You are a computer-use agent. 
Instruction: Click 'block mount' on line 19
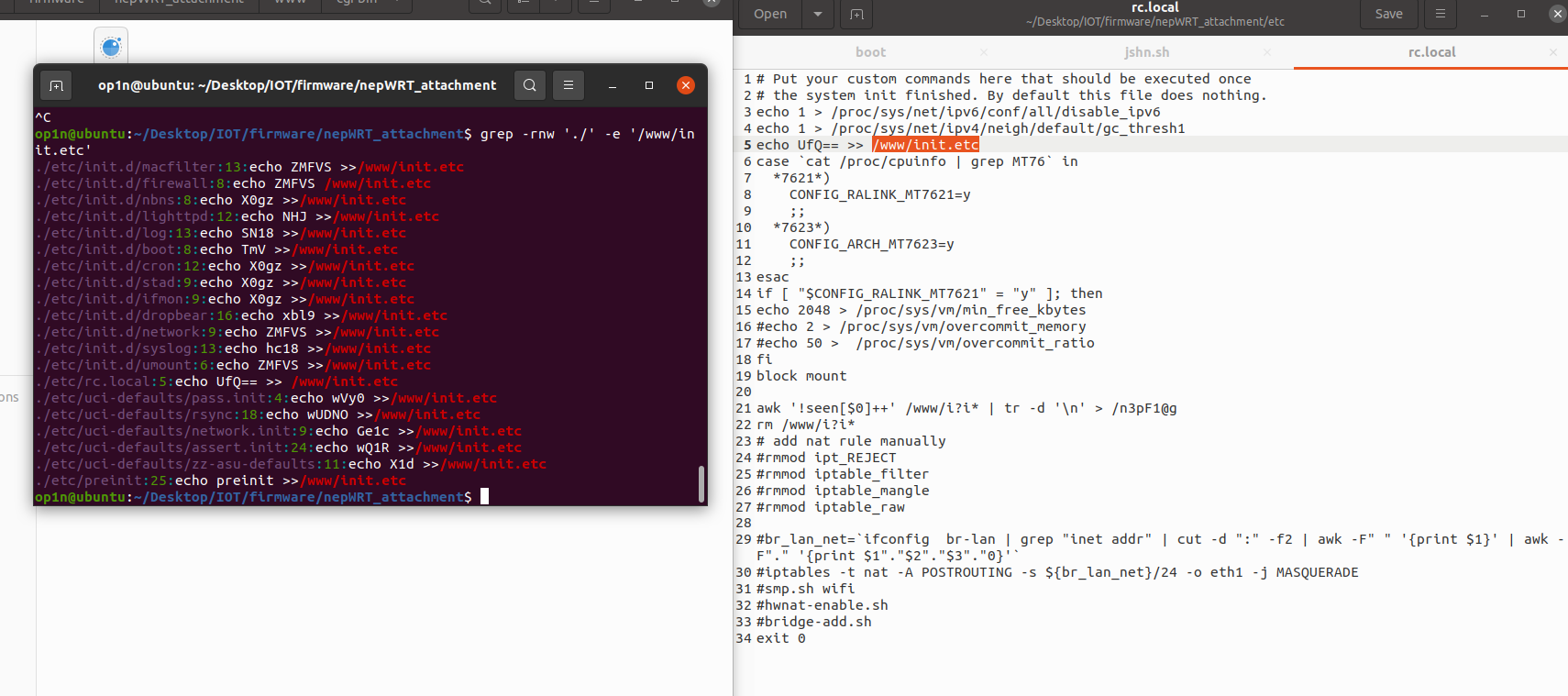[801, 376]
